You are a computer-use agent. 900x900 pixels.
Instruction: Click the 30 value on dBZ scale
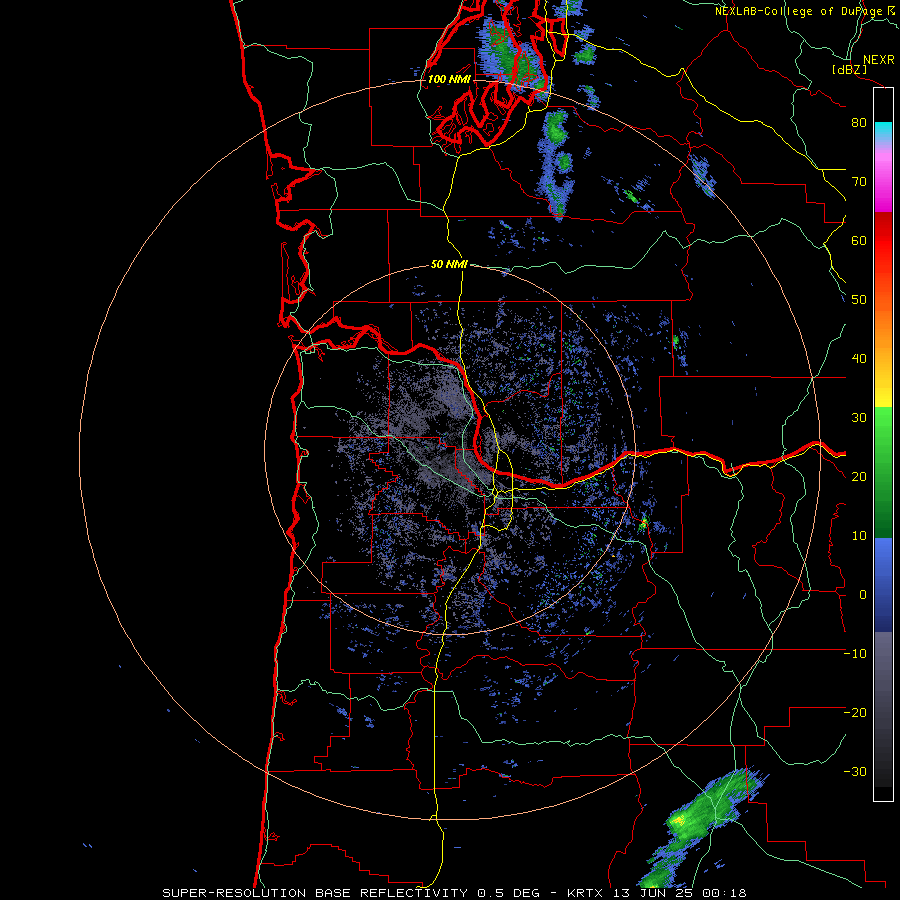[x=859, y=418]
